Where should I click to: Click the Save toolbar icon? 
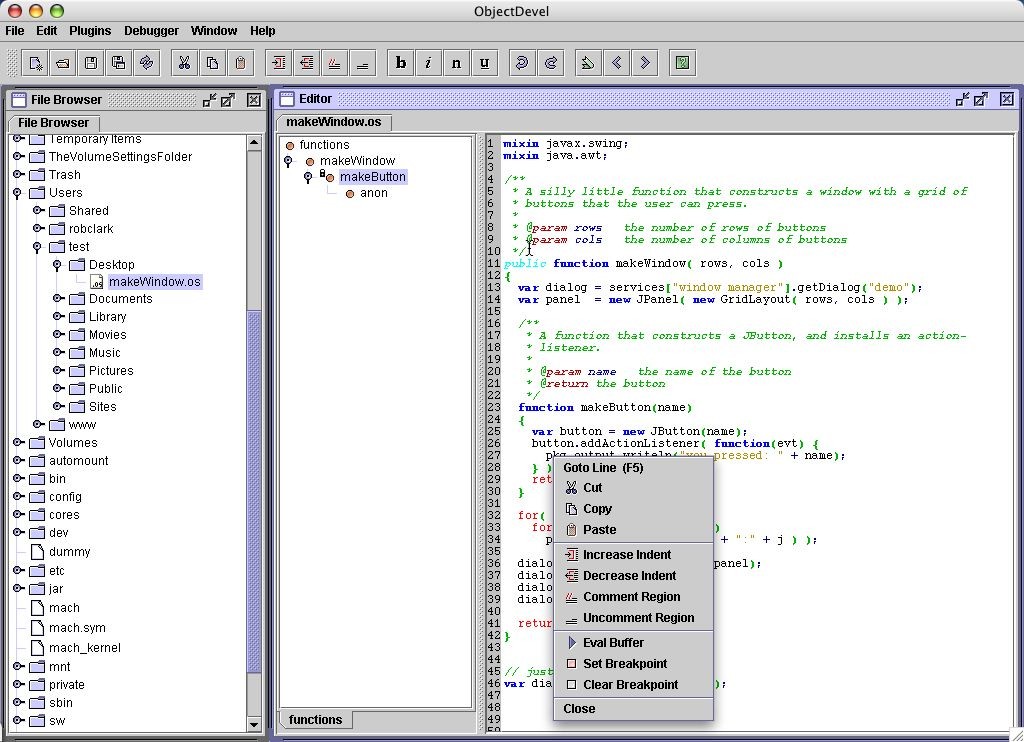(90, 63)
